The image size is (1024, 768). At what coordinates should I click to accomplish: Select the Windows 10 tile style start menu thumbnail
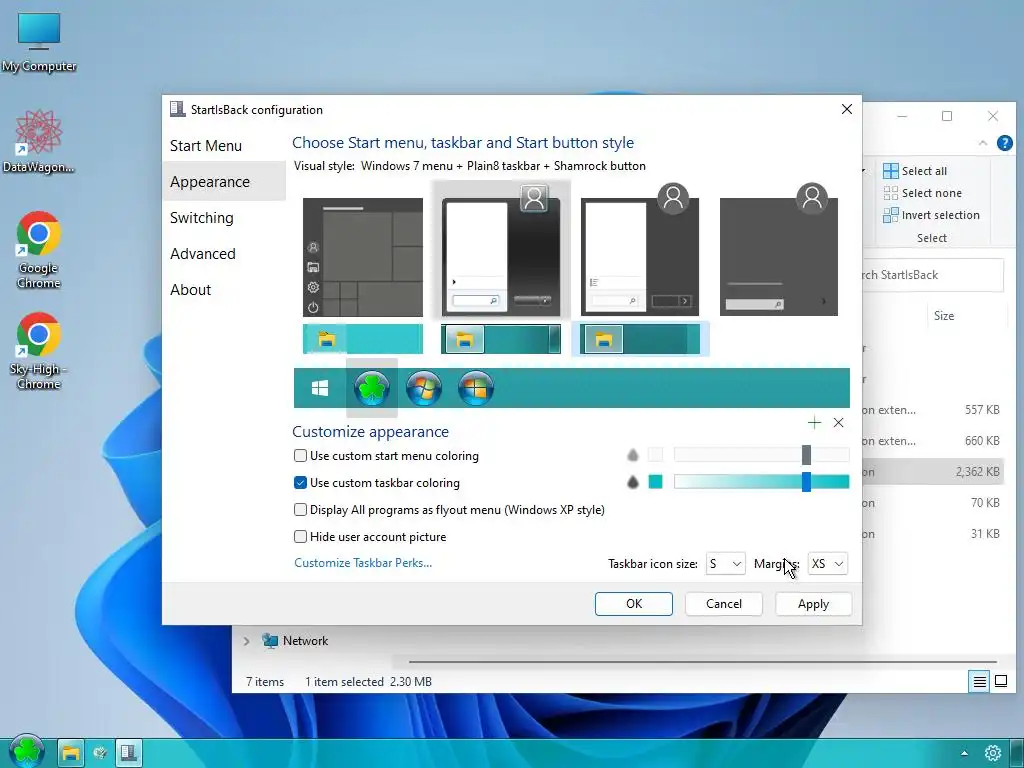(363, 257)
